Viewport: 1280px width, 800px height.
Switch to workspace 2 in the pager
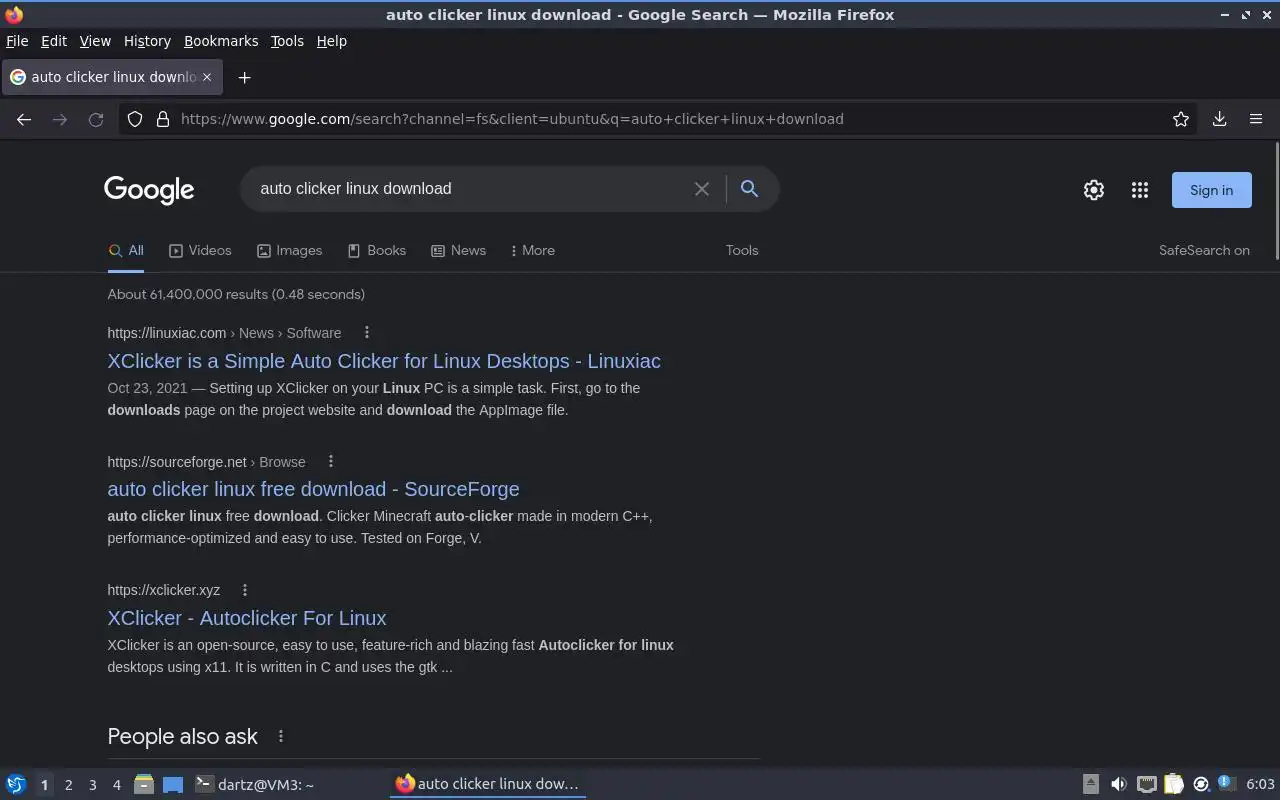point(68,785)
